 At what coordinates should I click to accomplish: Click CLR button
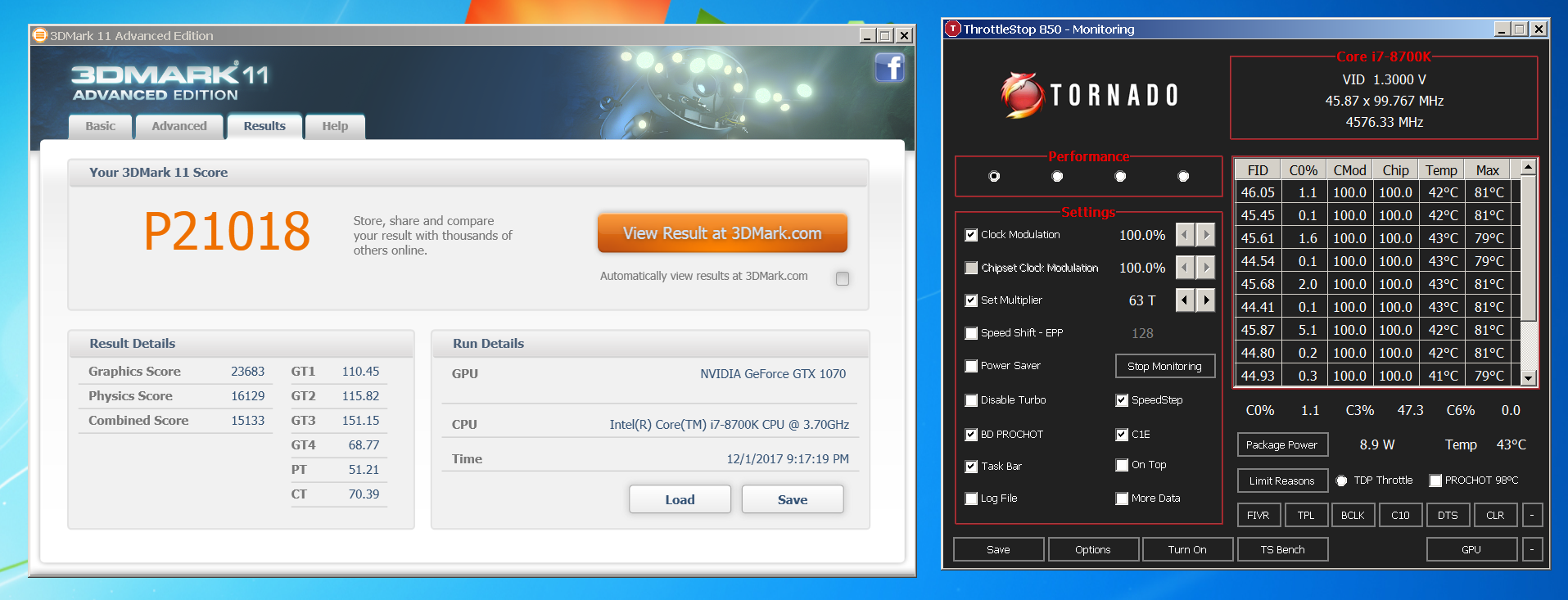(x=1495, y=515)
